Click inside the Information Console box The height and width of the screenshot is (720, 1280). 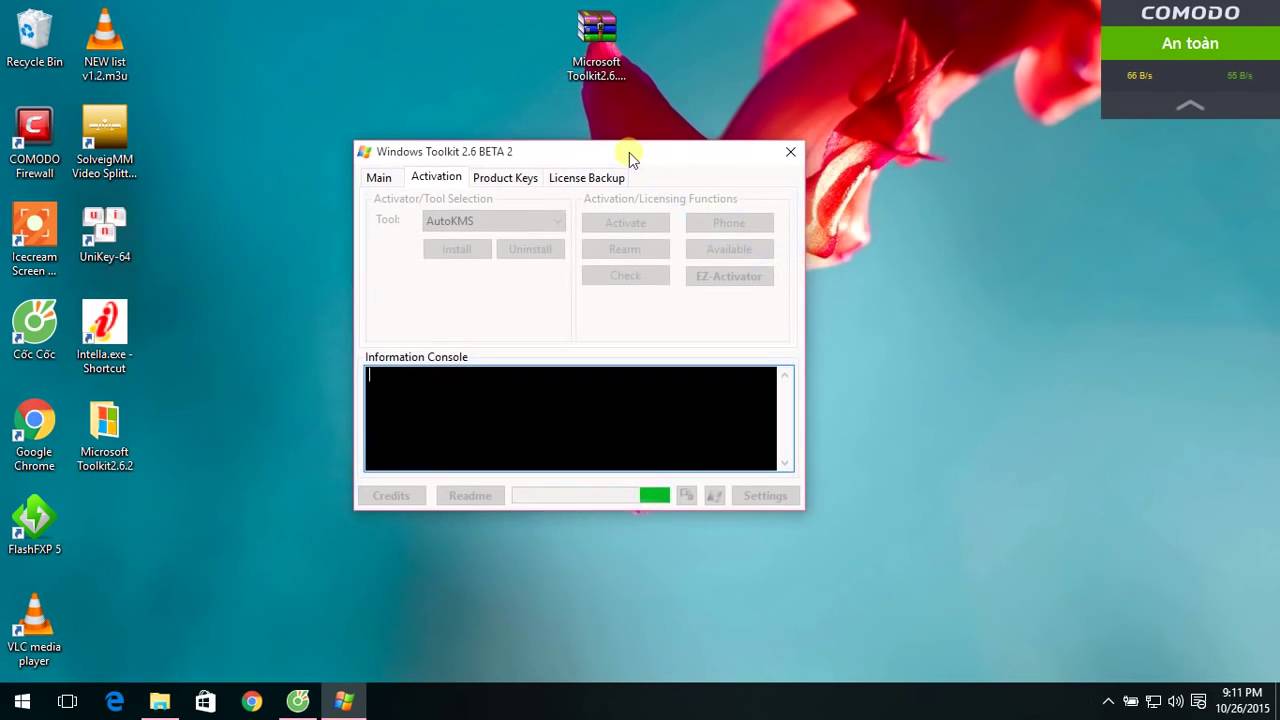point(571,418)
